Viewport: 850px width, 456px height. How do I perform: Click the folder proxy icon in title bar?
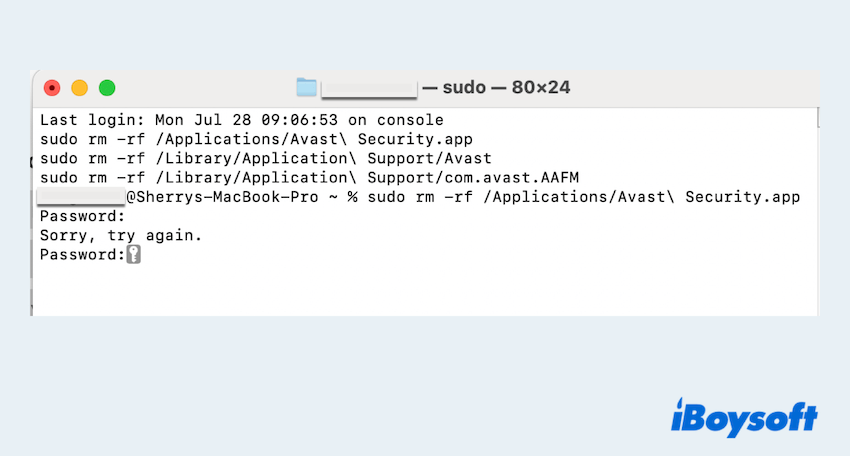coord(306,88)
